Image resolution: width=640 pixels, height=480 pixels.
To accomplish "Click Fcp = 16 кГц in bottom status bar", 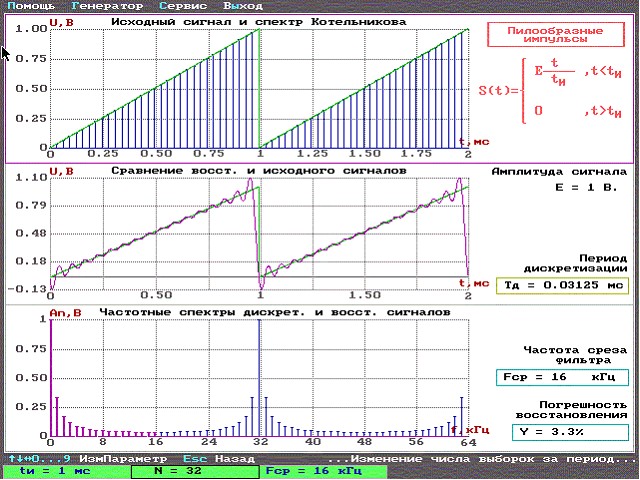I will pyautogui.click(x=308, y=470).
